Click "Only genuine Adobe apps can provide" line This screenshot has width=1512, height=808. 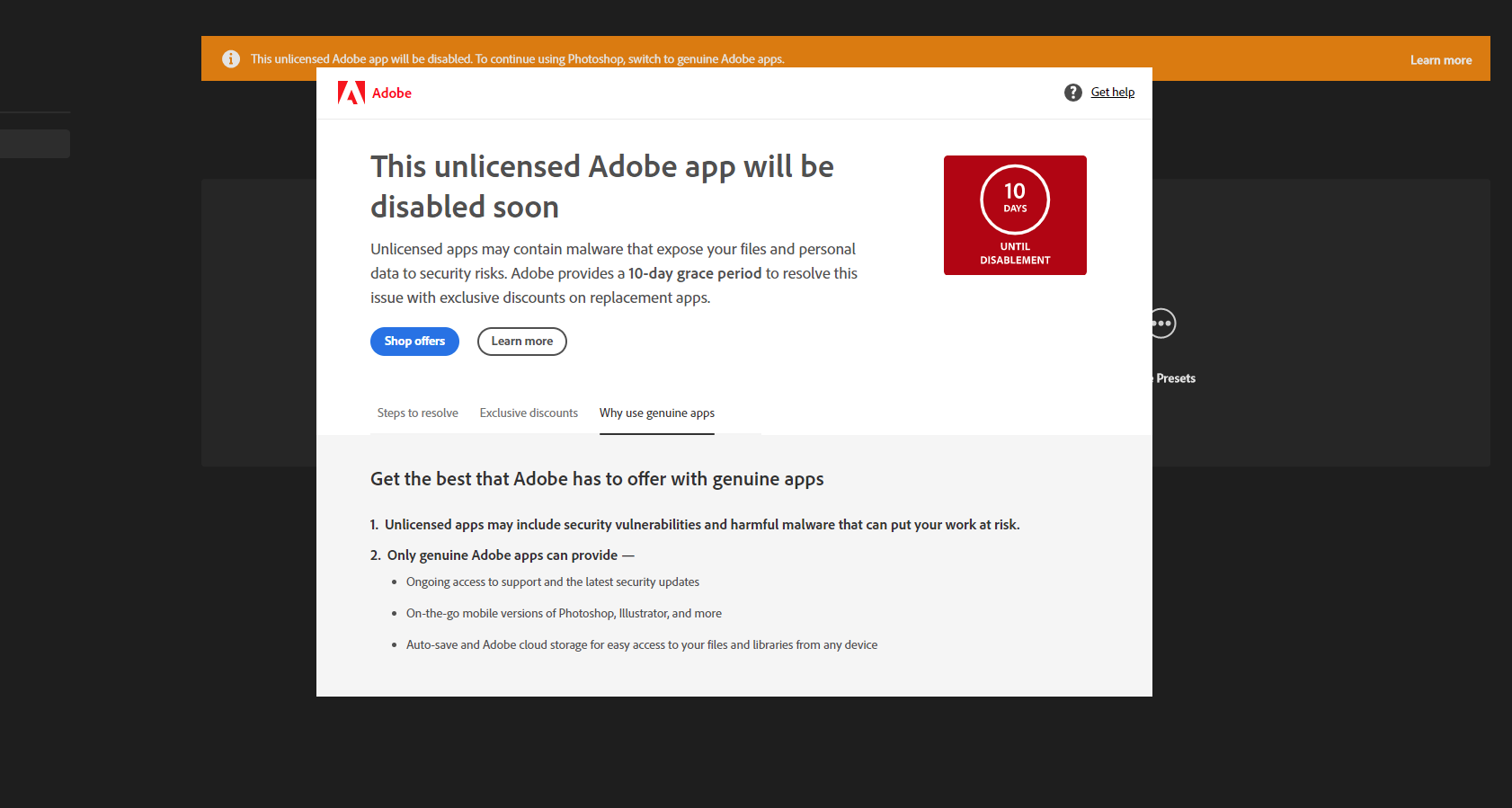pyautogui.click(x=503, y=555)
